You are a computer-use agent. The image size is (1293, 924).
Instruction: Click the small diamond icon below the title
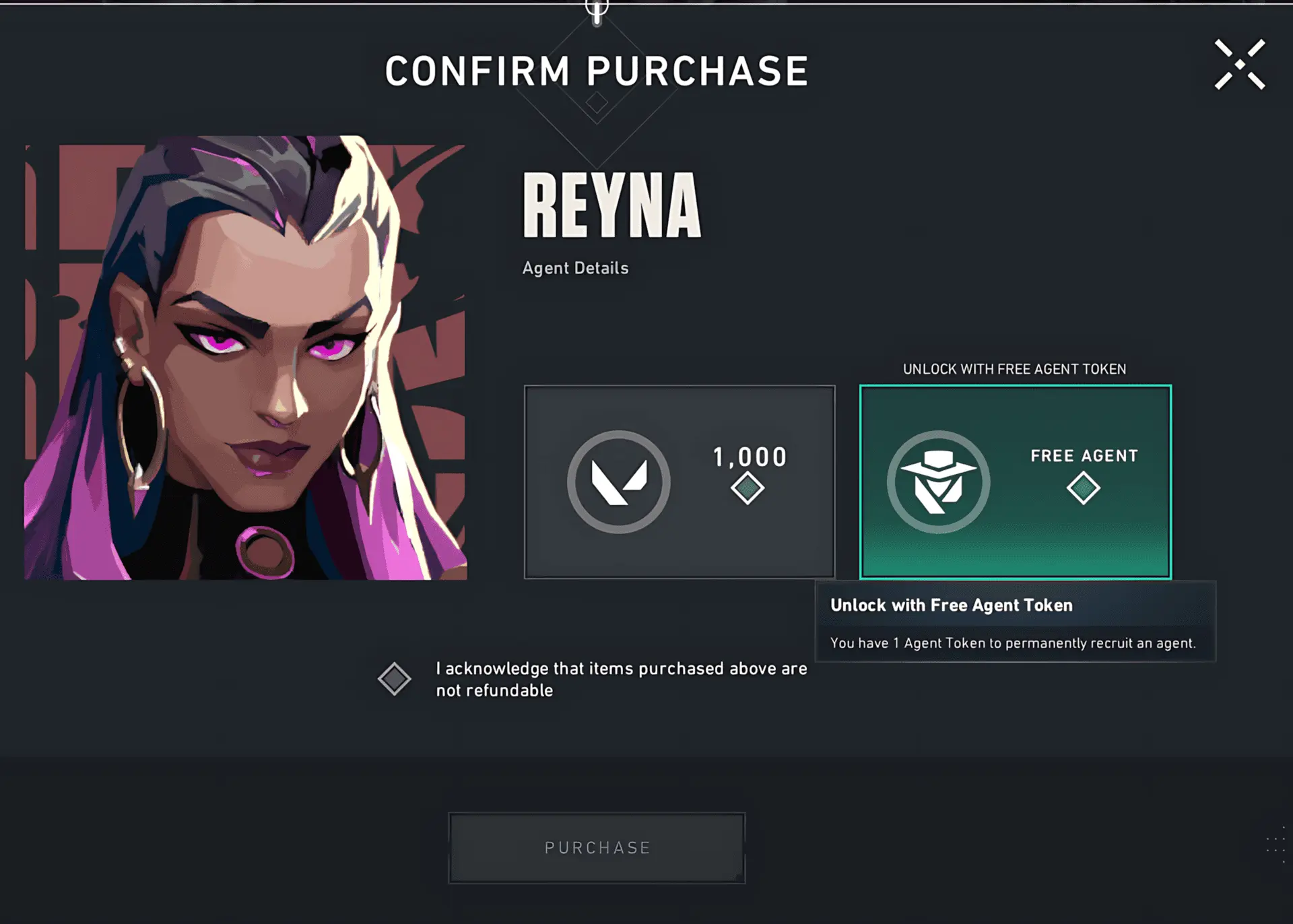(596, 103)
